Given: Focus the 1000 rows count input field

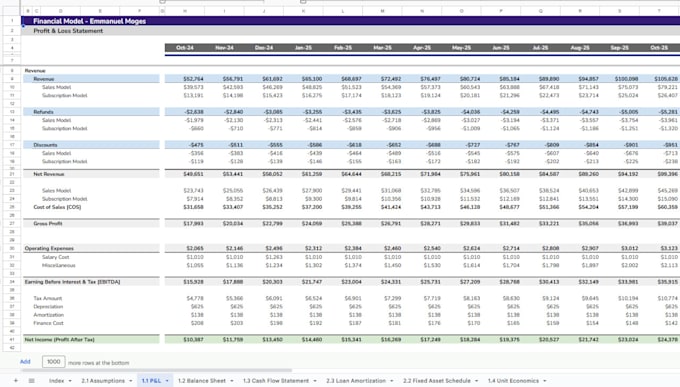Looking at the screenshot, I should [53, 361].
